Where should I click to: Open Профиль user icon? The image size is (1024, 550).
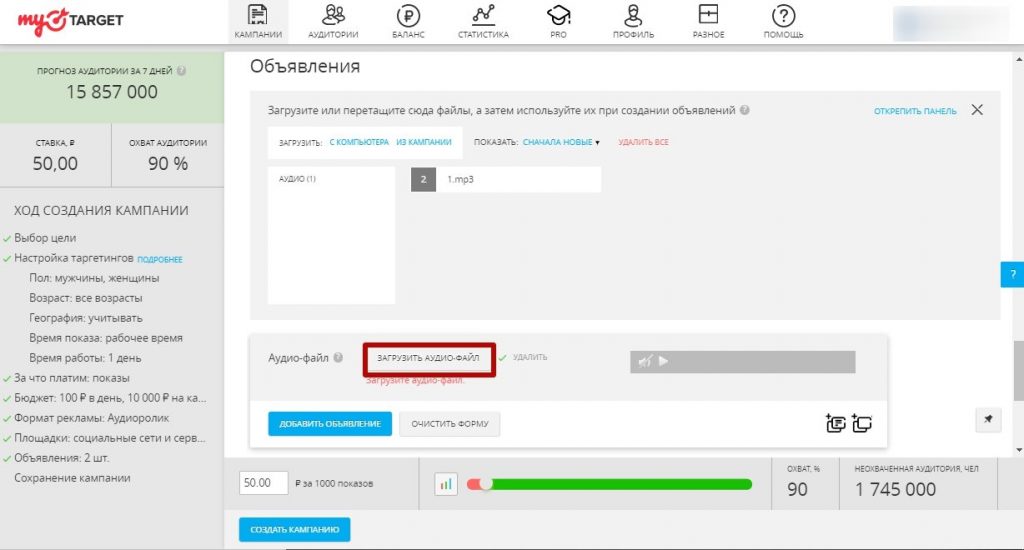coord(633,15)
